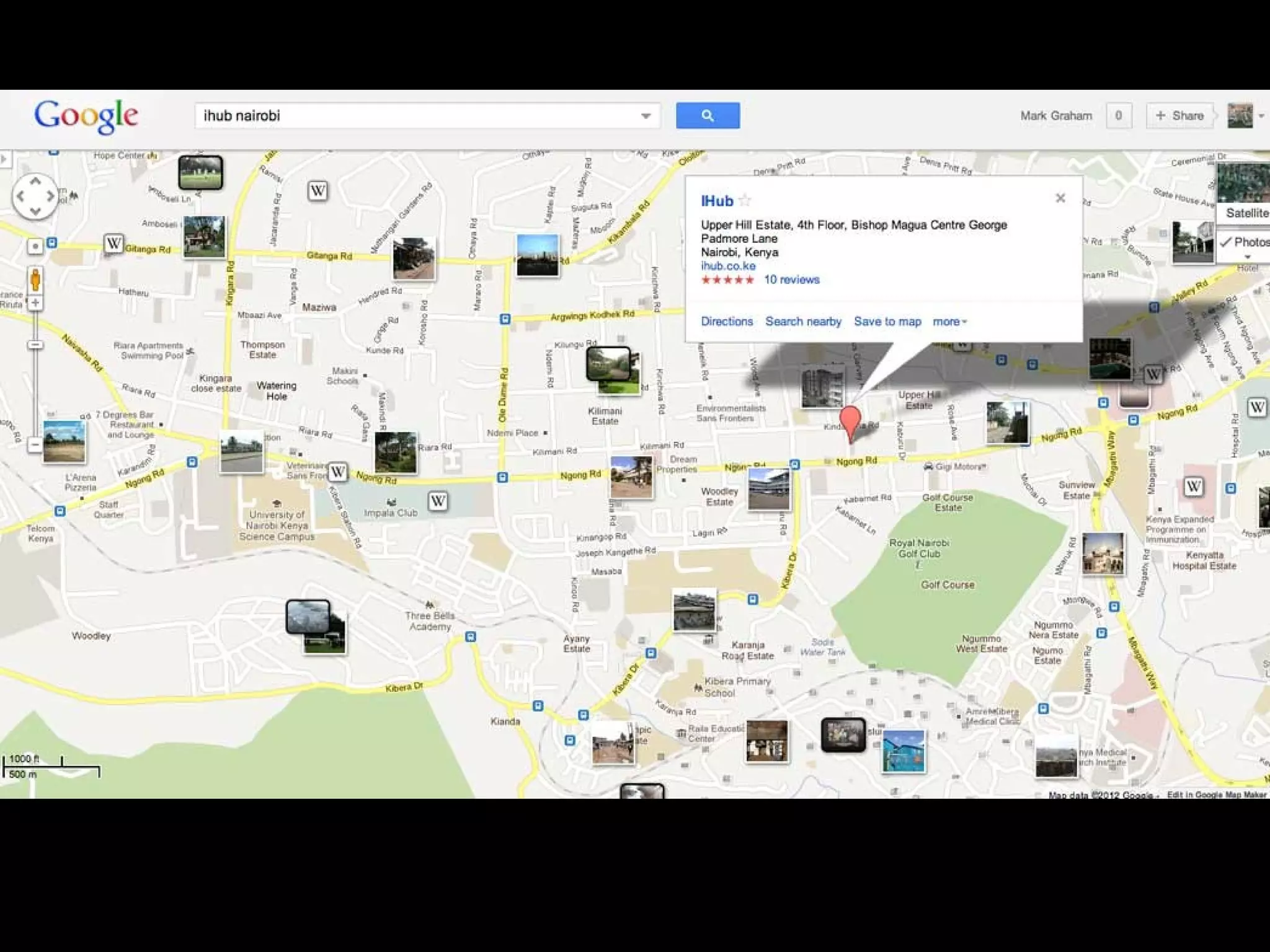The height and width of the screenshot is (952, 1270).
Task: Star the IHub place as favorite
Action: 745,201
